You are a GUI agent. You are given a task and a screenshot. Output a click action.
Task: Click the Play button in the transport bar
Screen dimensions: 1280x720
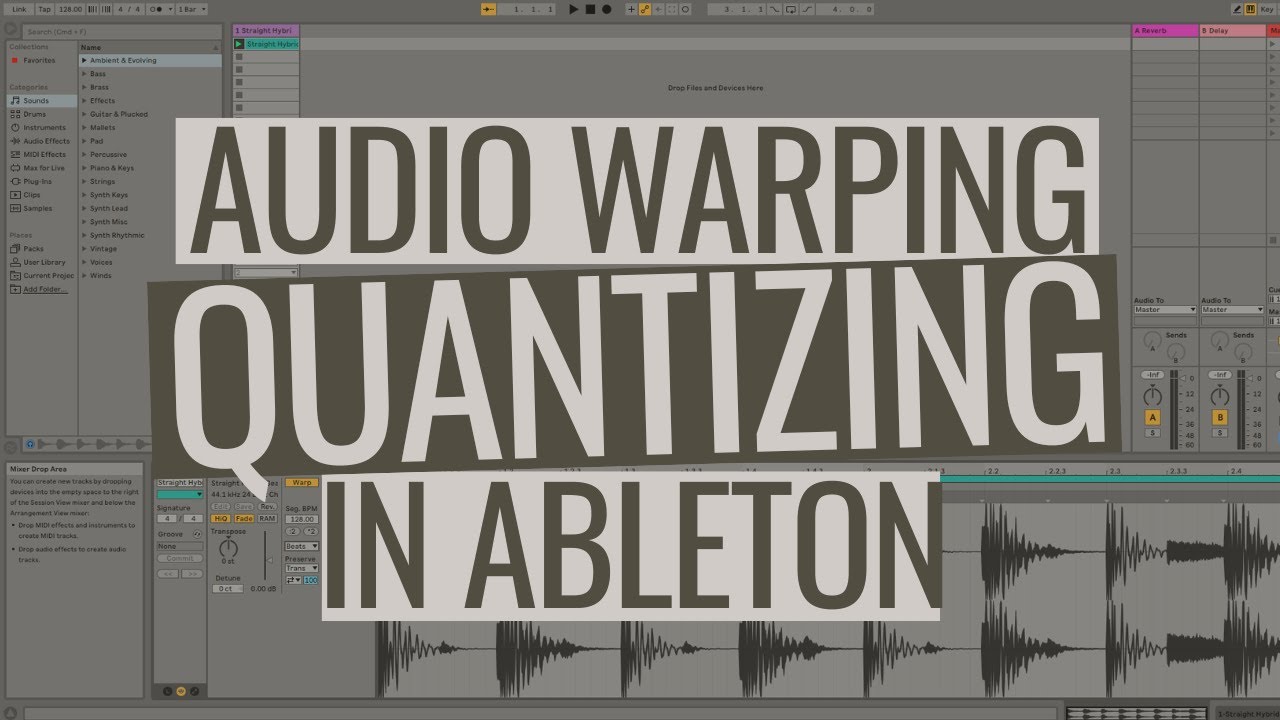click(x=574, y=9)
